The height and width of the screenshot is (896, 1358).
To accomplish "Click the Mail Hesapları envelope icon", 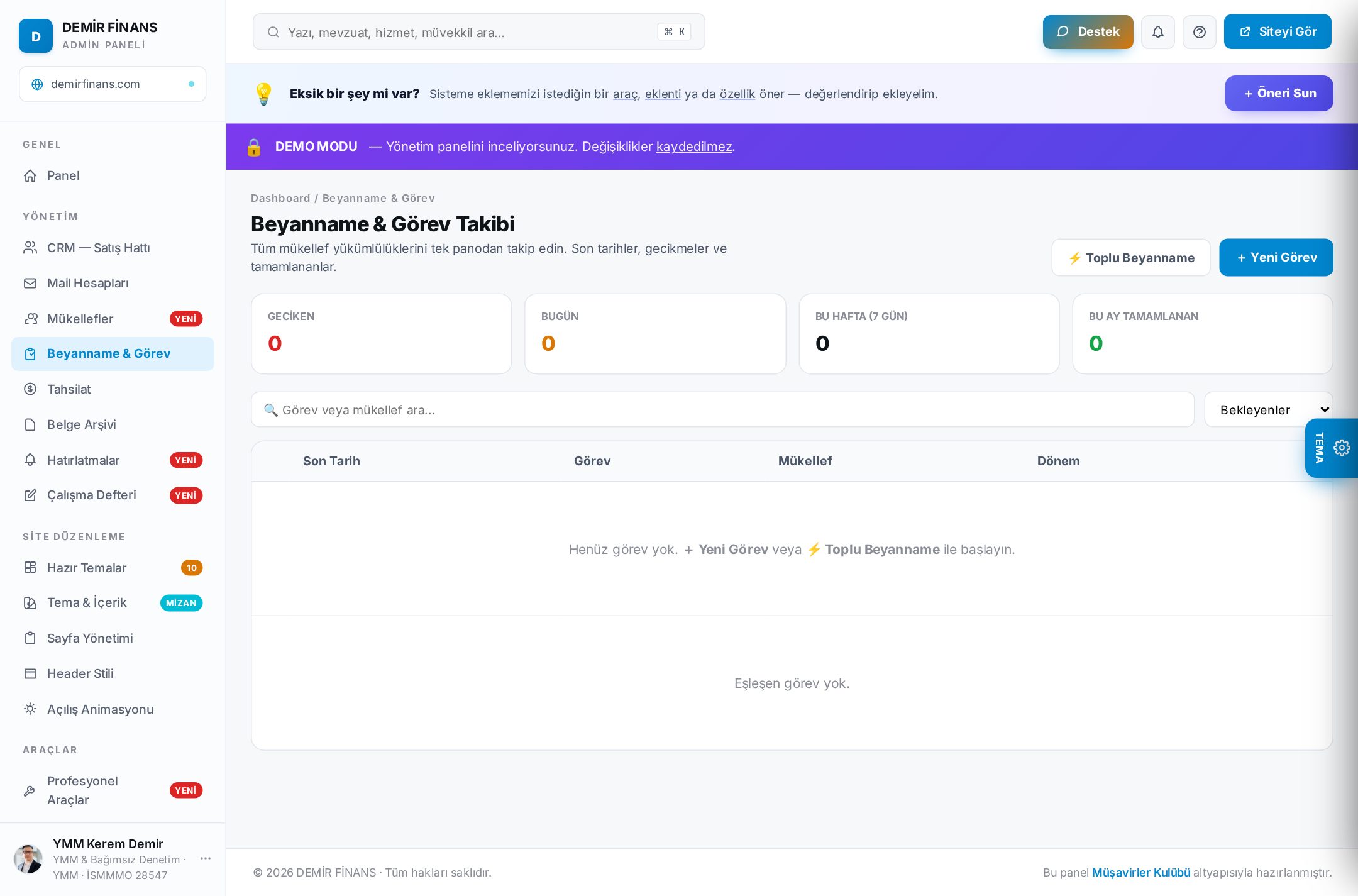I will point(30,284).
